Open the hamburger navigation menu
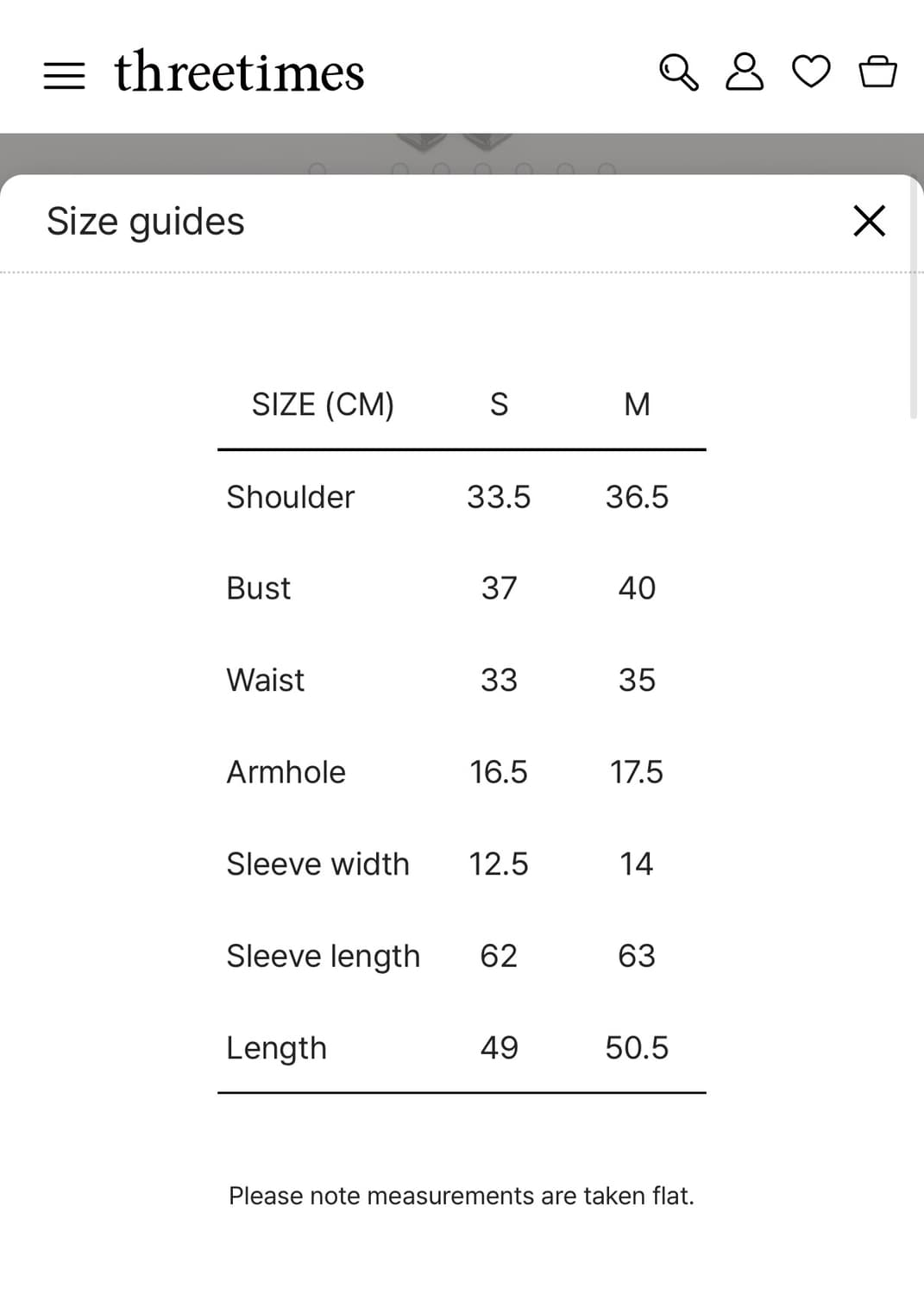Image resolution: width=924 pixels, height=1294 pixels. click(x=64, y=75)
